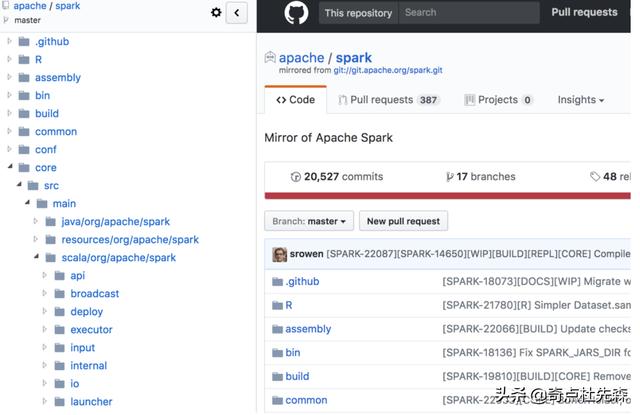Click into the repository Search field
This screenshot has width=640, height=415.
tap(468, 13)
